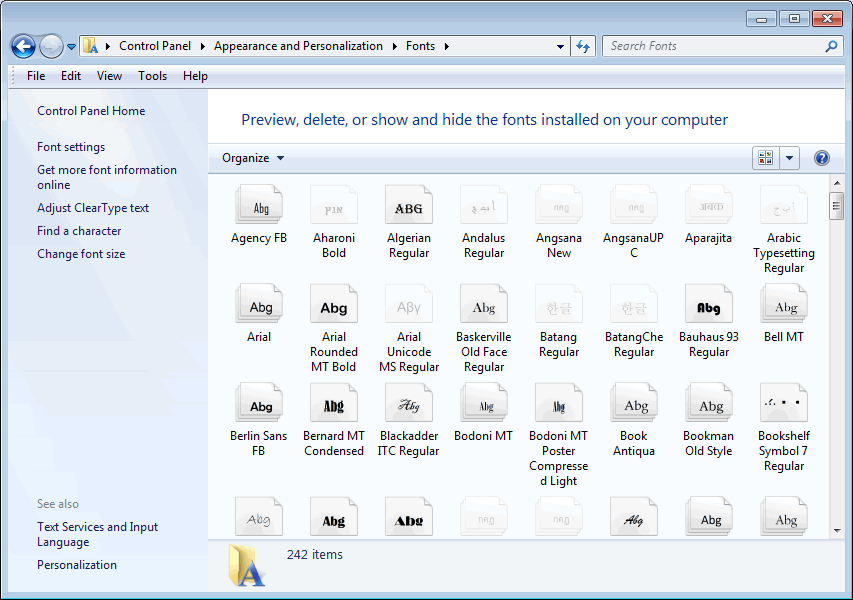Click the search magnifier icon

831,46
